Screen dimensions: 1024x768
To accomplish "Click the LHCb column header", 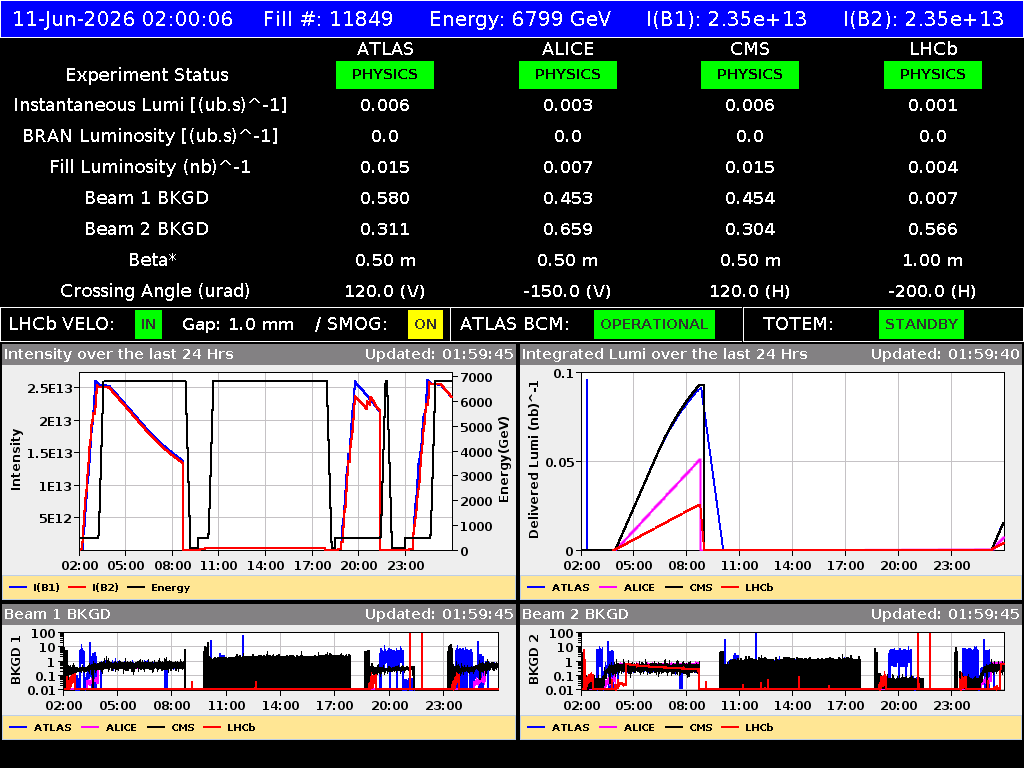I will tap(933, 49).
